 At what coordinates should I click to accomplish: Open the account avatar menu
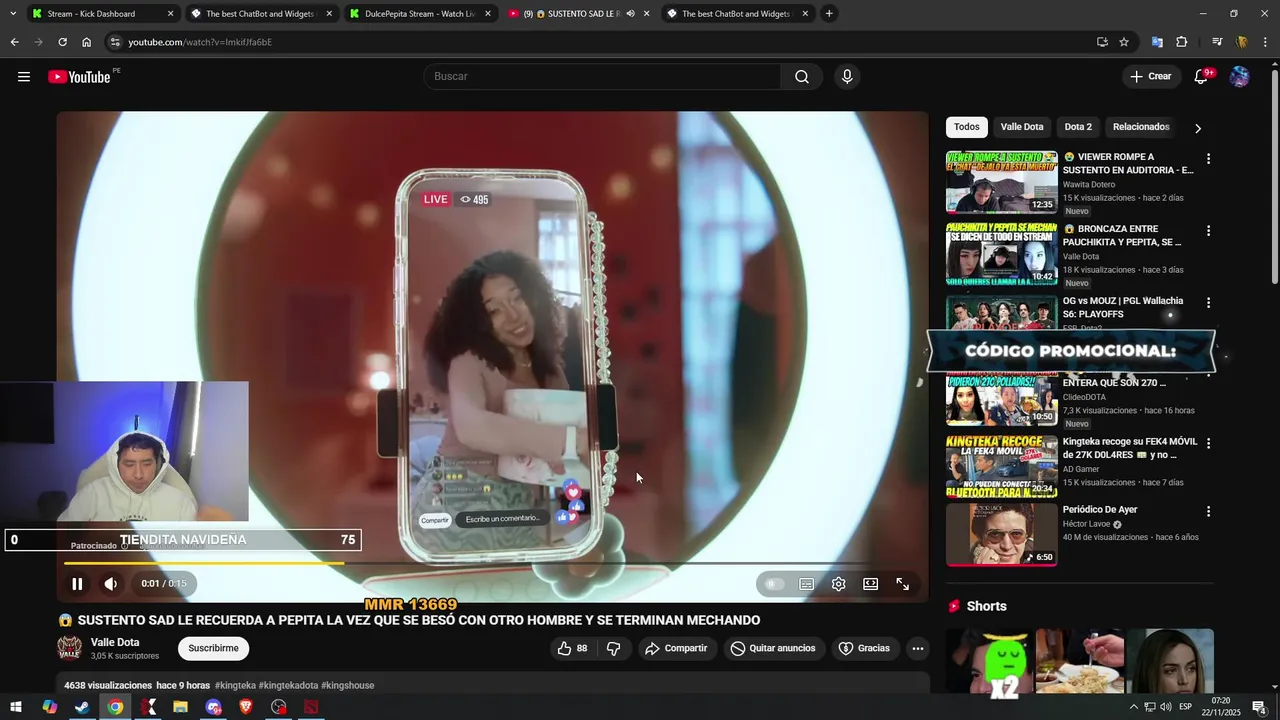point(1239,77)
